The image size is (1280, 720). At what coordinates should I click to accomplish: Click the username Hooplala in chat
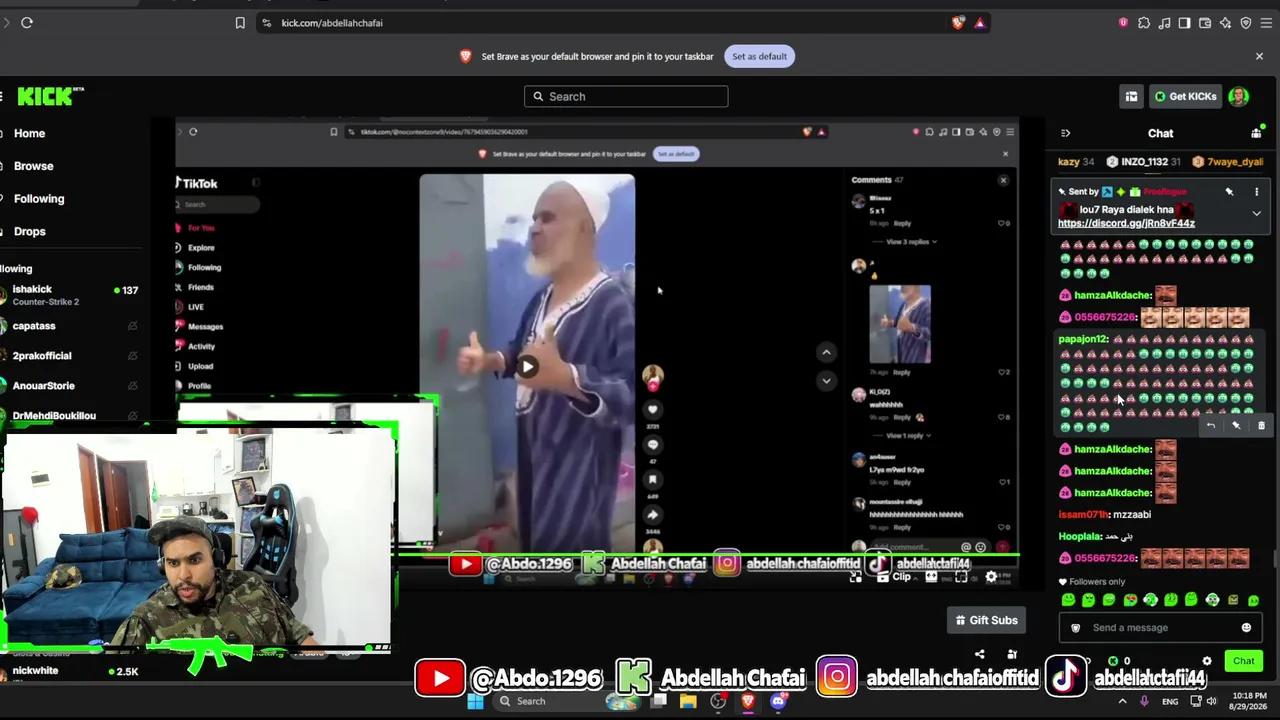point(1080,536)
